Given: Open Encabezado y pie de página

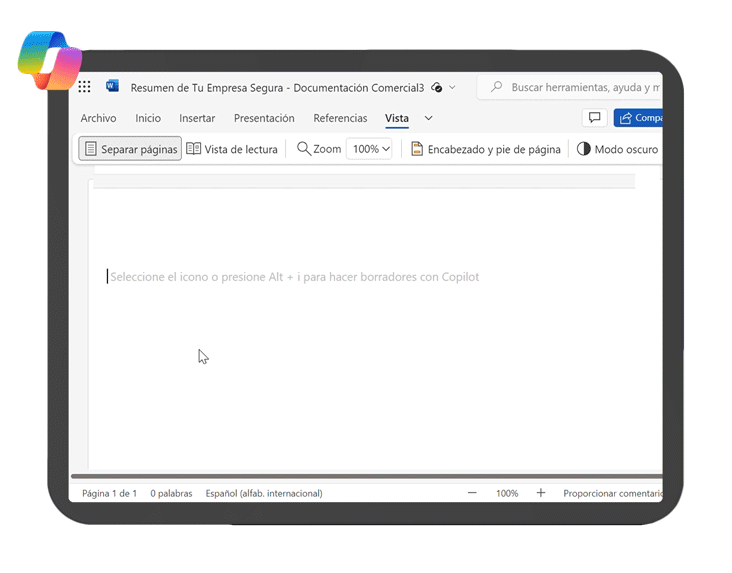Looking at the screenshot, I should point(486,149).
